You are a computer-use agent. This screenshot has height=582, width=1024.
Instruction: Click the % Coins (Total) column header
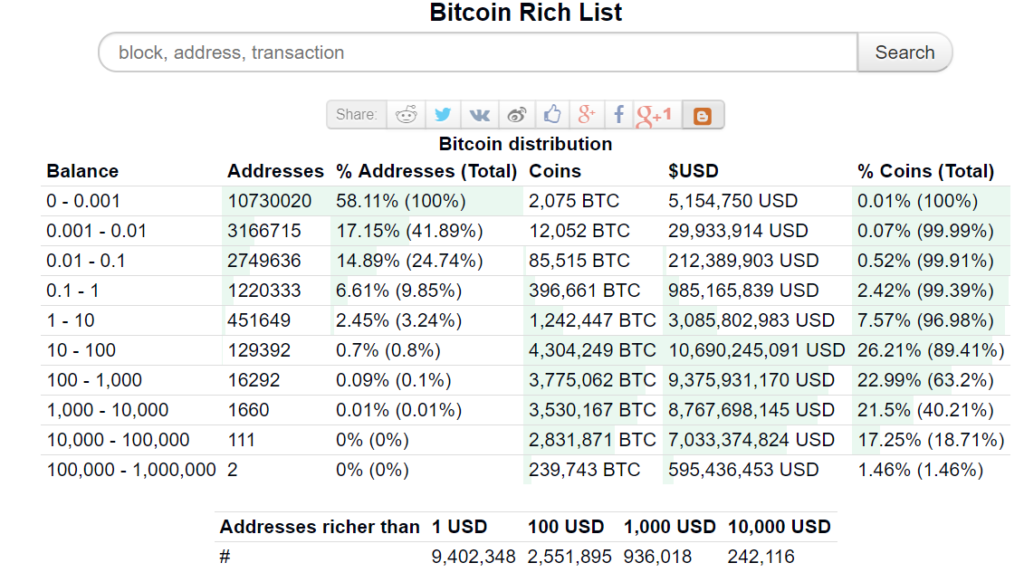click(x=926, y=171)
